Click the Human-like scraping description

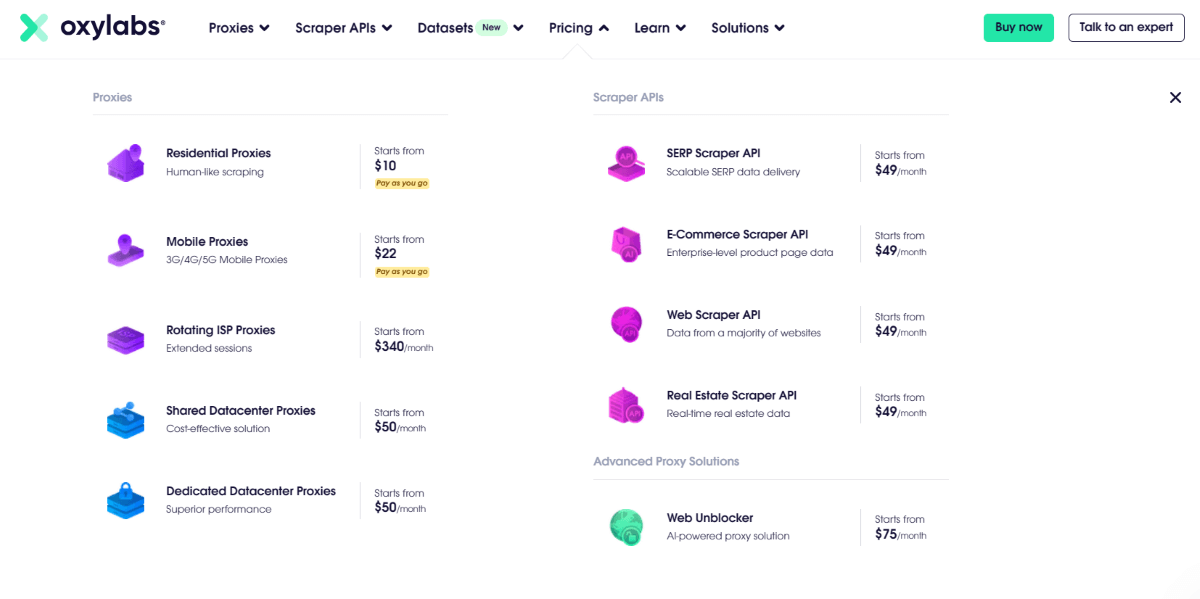tap(215, 172)
